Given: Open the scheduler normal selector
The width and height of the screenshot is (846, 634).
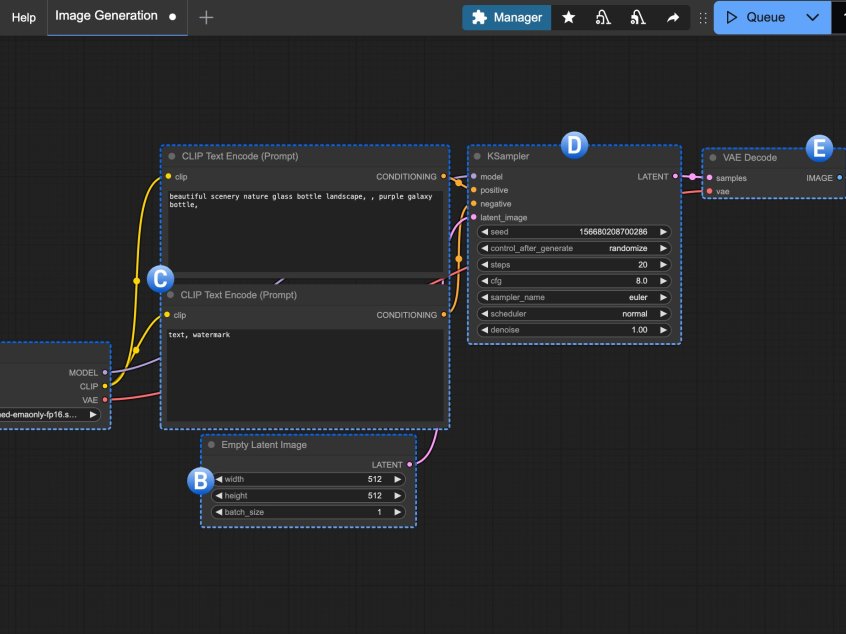Looking at the screenshot, I should click(574, 313).
